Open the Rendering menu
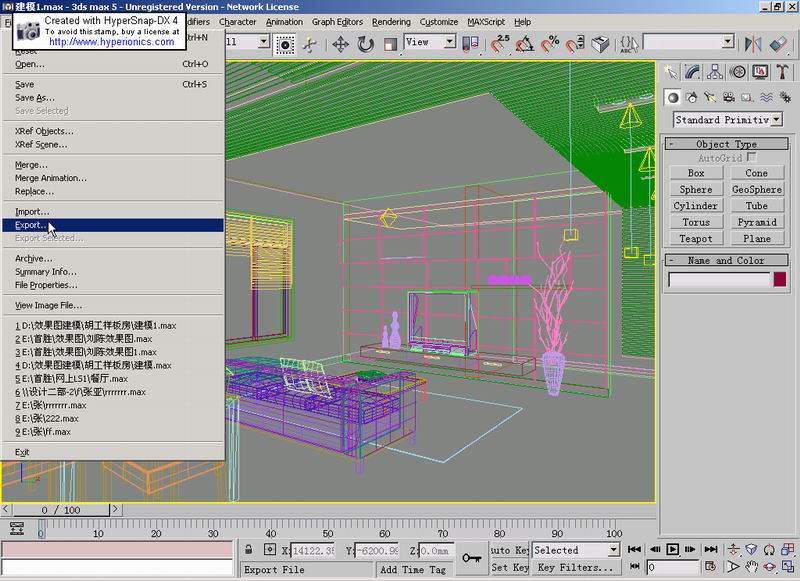 391,22
